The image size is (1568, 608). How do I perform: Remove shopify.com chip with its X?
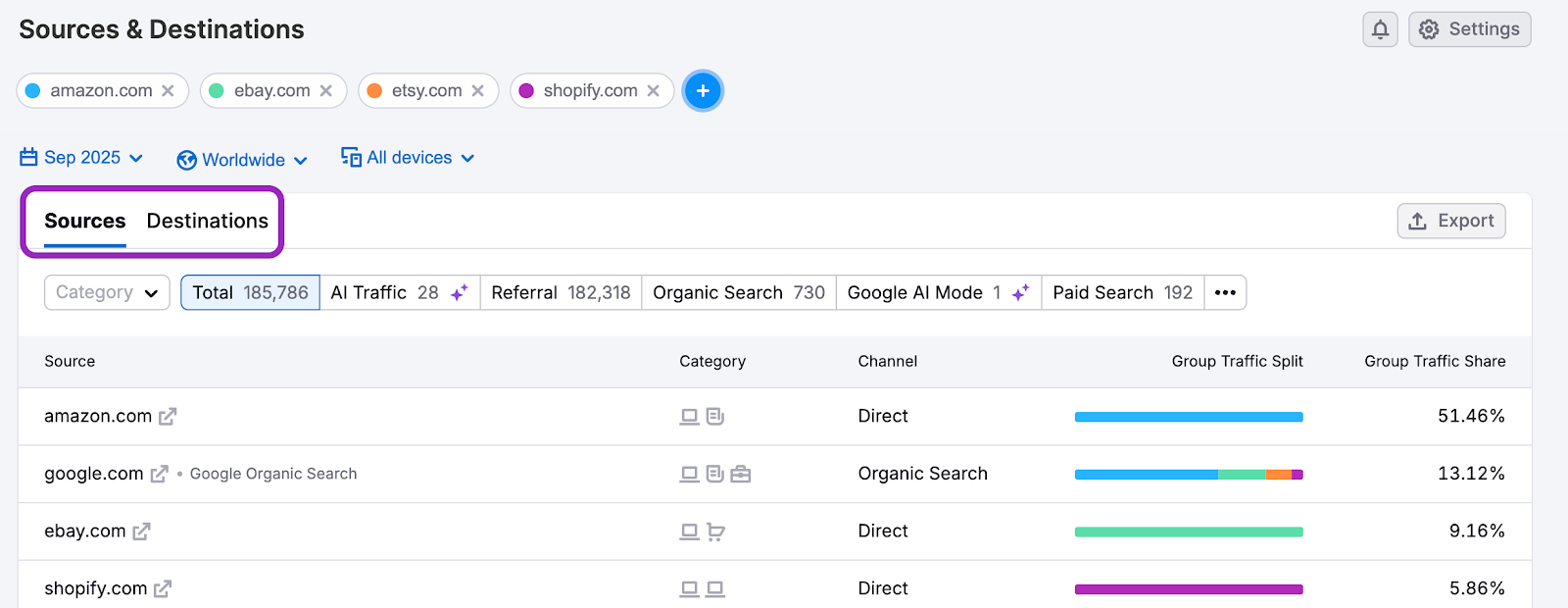click(654, 90)
